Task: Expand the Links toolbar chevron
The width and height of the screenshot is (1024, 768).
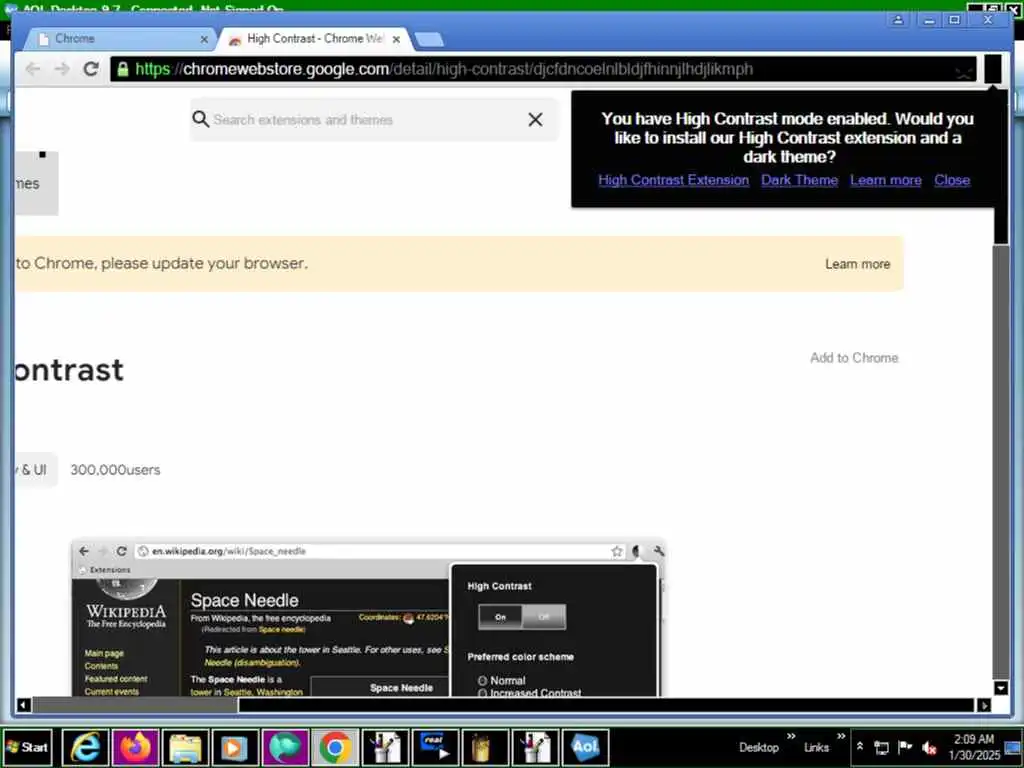Action: tap(841, 737)
